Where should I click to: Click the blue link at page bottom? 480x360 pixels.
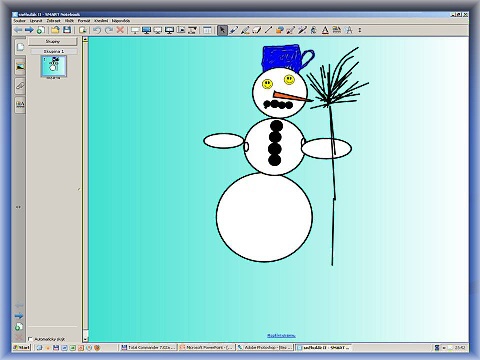281,336
